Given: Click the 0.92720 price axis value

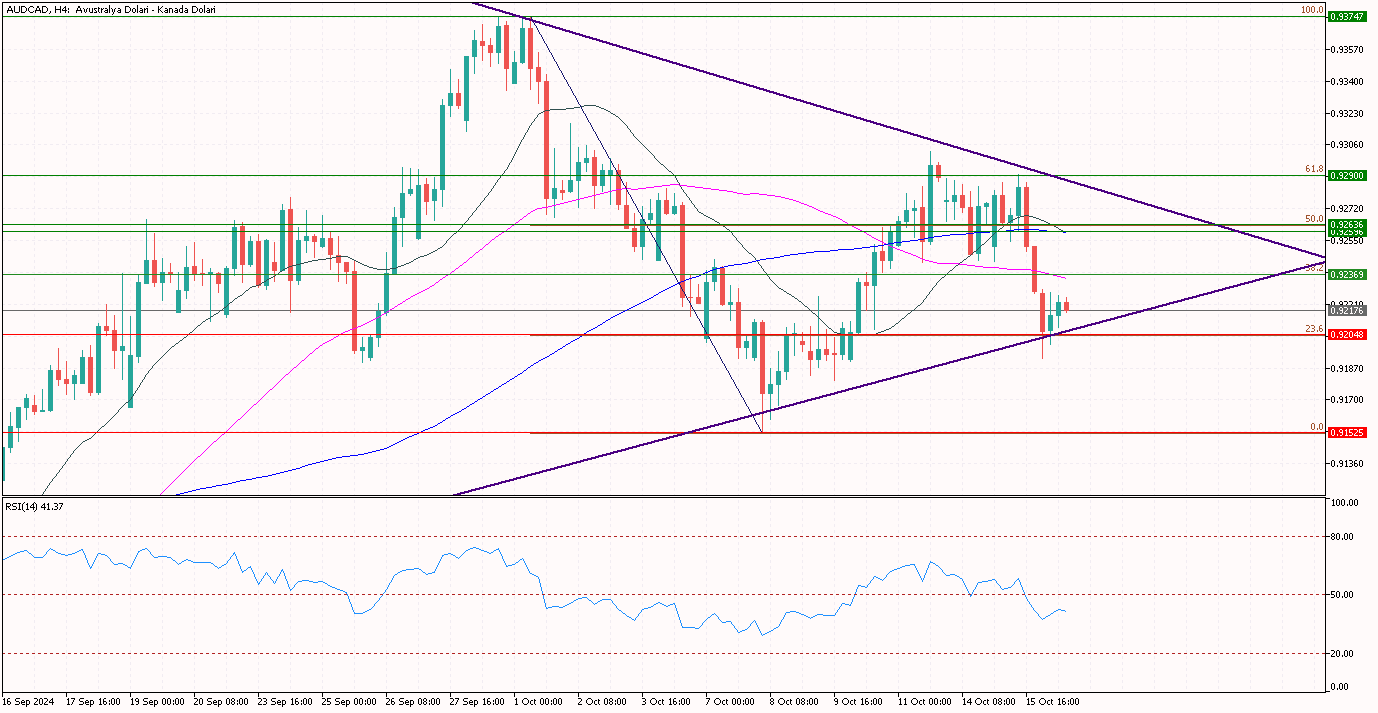Looking at the screenshot, I should (x=1346, y=209).
